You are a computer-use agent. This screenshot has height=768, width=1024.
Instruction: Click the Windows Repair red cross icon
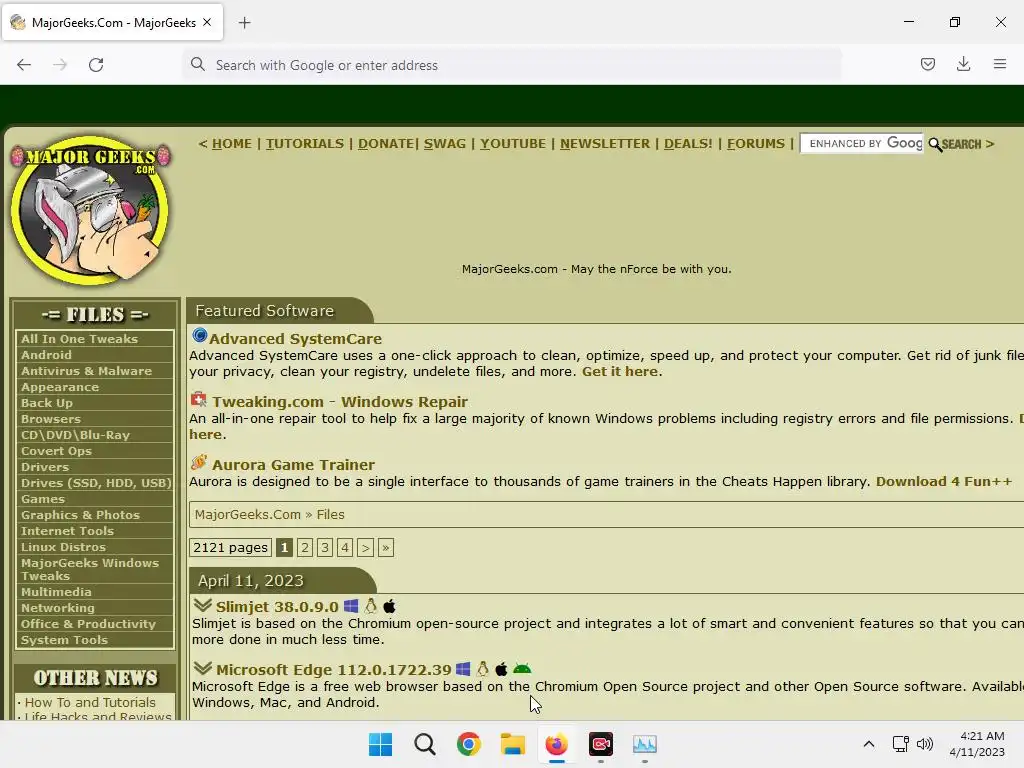(x=199, y=399)
